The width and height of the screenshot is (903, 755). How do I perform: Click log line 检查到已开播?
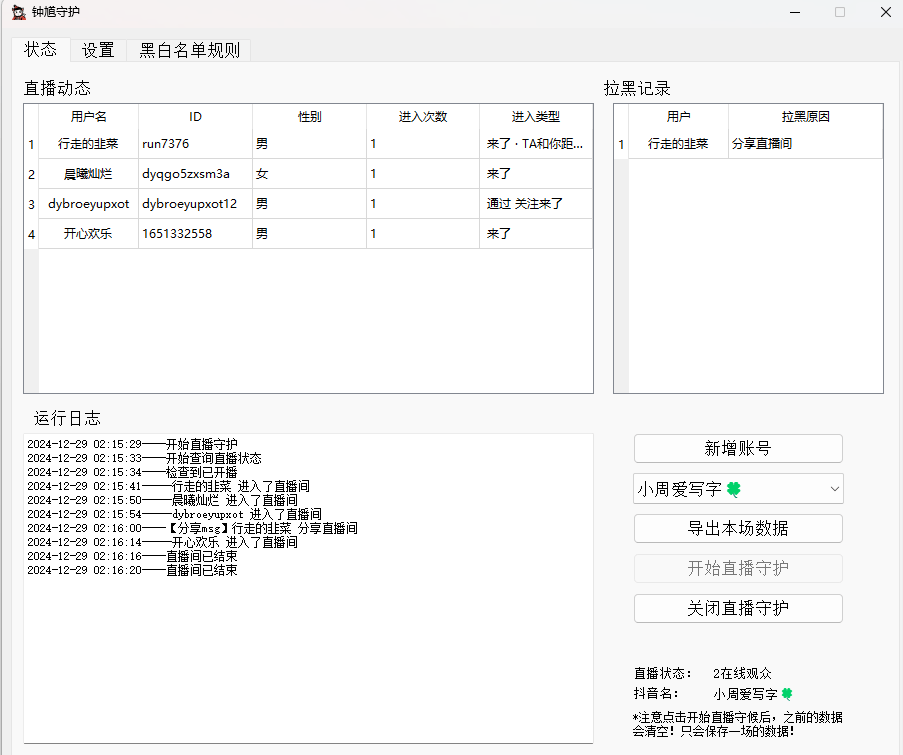pos(132,472)
